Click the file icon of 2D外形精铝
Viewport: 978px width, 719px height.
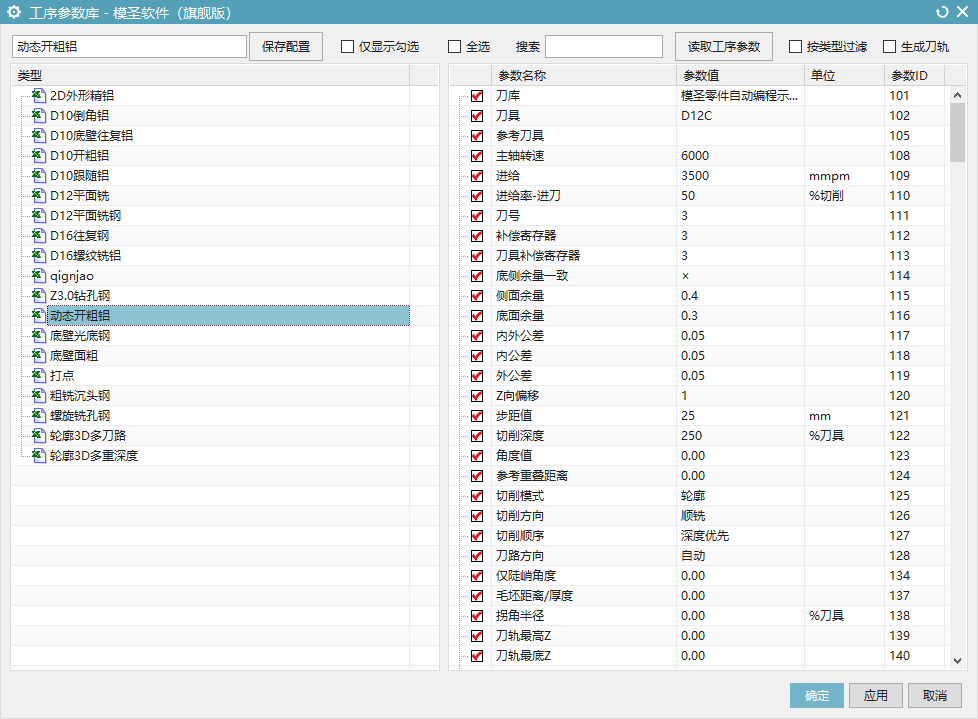tap(39, 95)
